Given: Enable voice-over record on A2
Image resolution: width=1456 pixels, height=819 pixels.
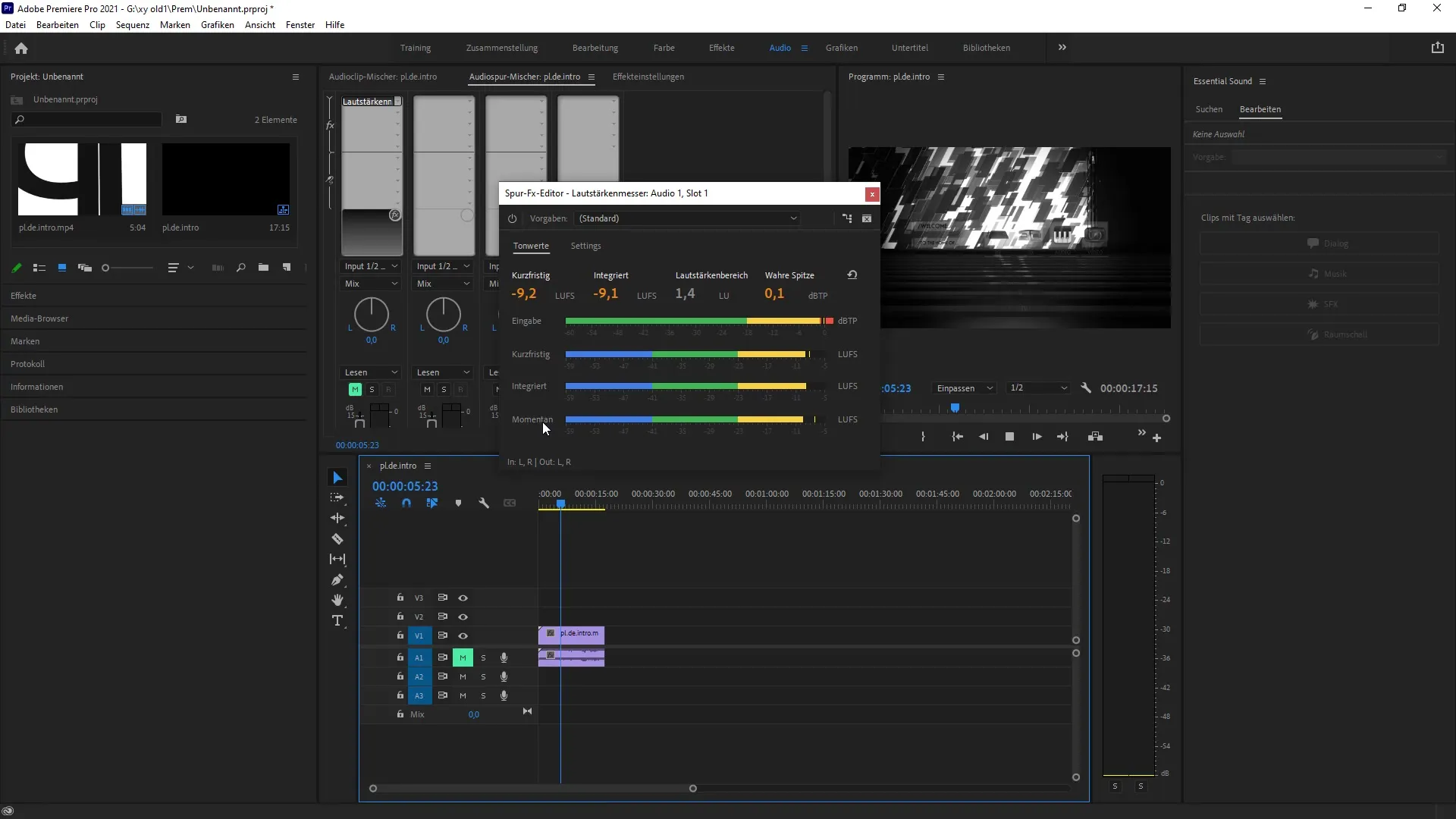Looking at the screenshot, I should coord(504,676).
